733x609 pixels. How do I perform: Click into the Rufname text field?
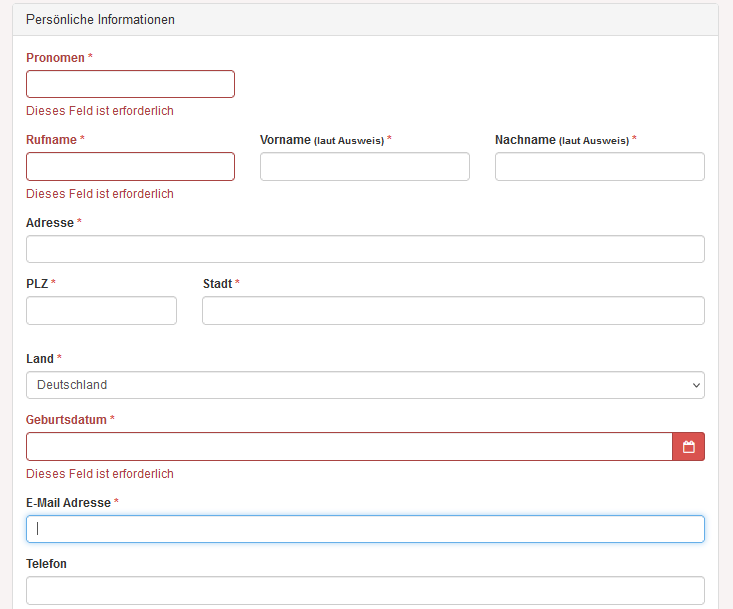pos(130,166)
